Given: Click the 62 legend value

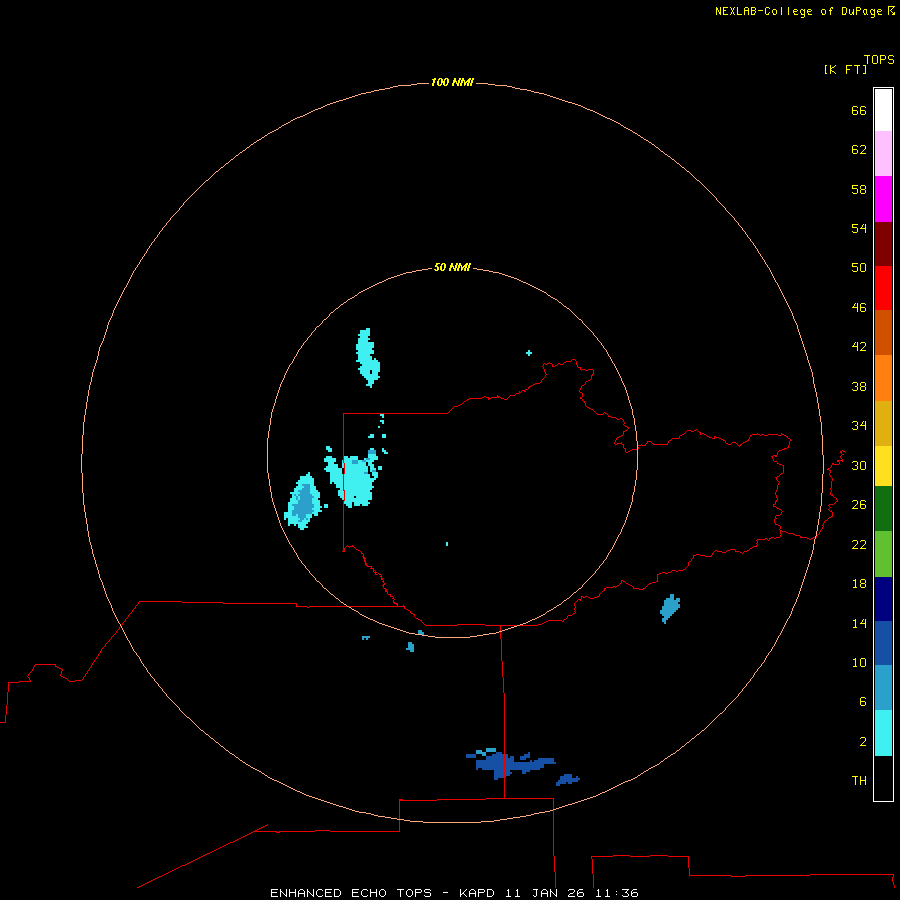Looking at the screenshot, I should (x=859, y=149).
